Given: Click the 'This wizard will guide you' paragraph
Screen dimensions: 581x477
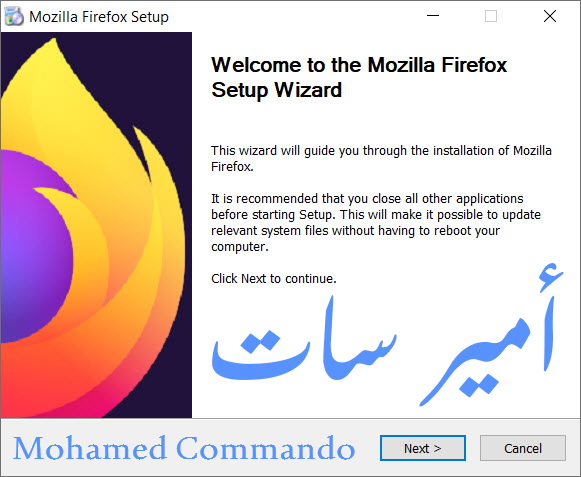Looking at the screenshot, I should (x=381, y=159).
